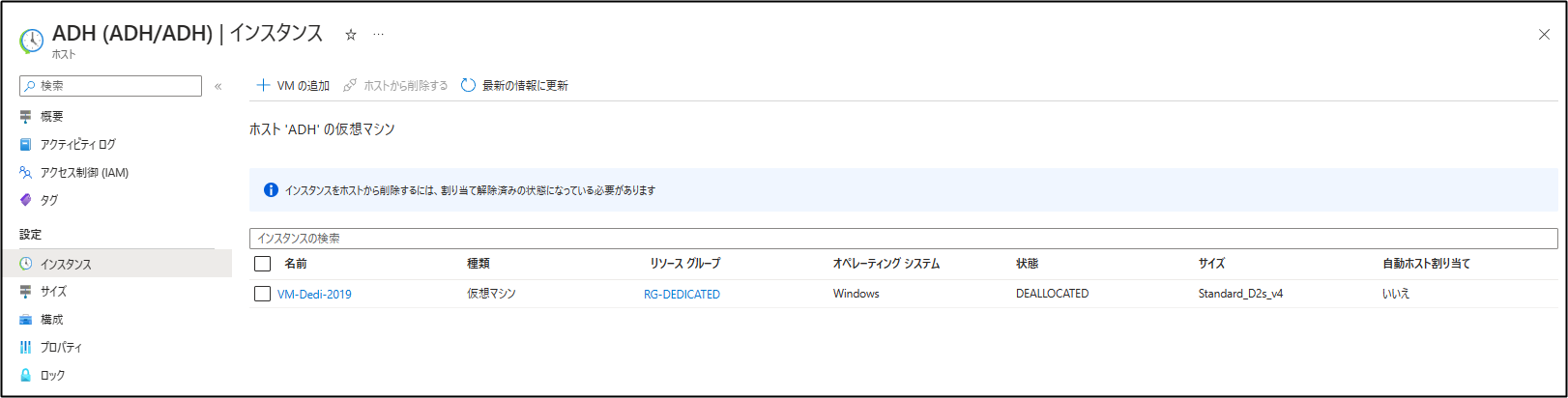Click the 仮想マシン type cell
This screenshot has width=1568, height=398.
click(492, 294)
